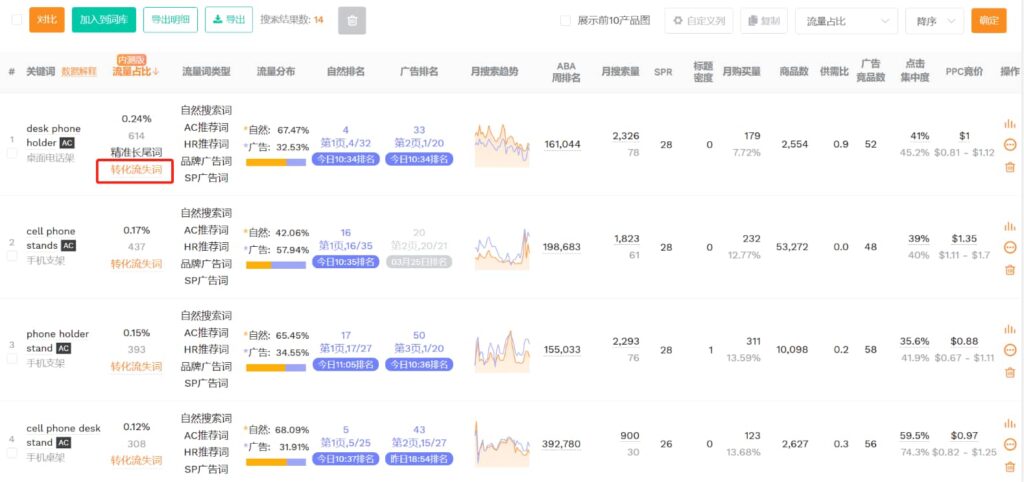Open the monthly search trend chart for desk phone holder
The height and width of the screenshot is (482, 1024).
502,144
